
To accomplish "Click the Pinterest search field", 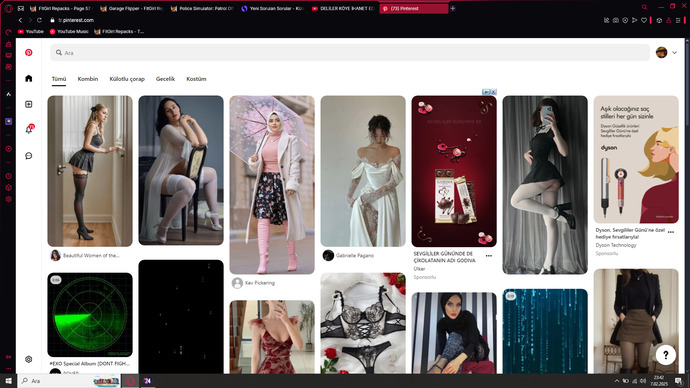I will click(350, 53).
